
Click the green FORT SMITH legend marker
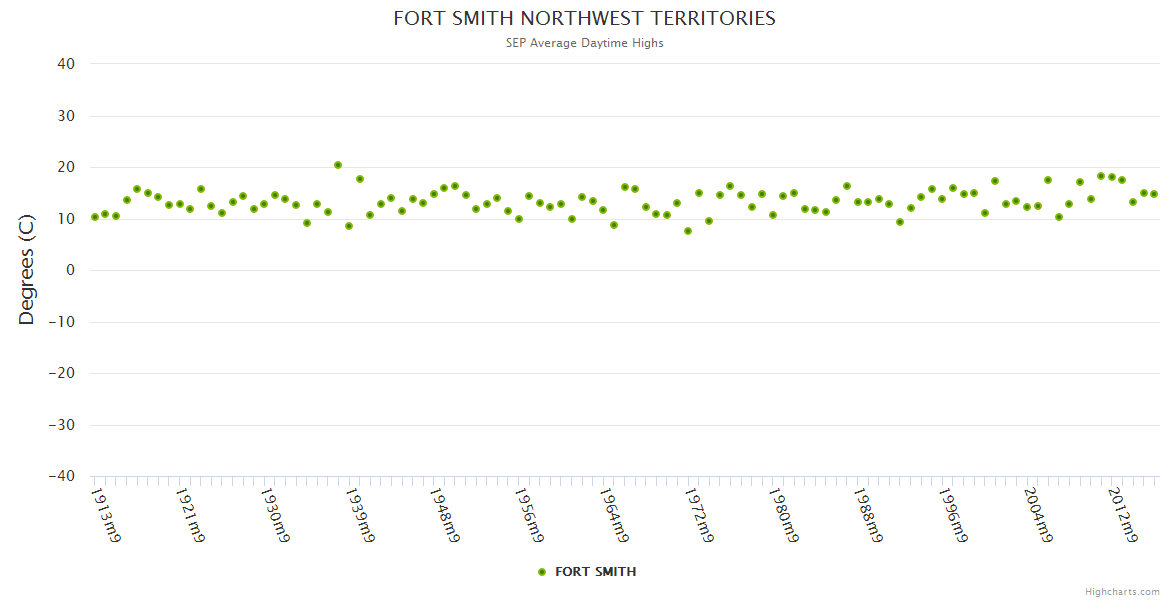click(x=542, y=572)
